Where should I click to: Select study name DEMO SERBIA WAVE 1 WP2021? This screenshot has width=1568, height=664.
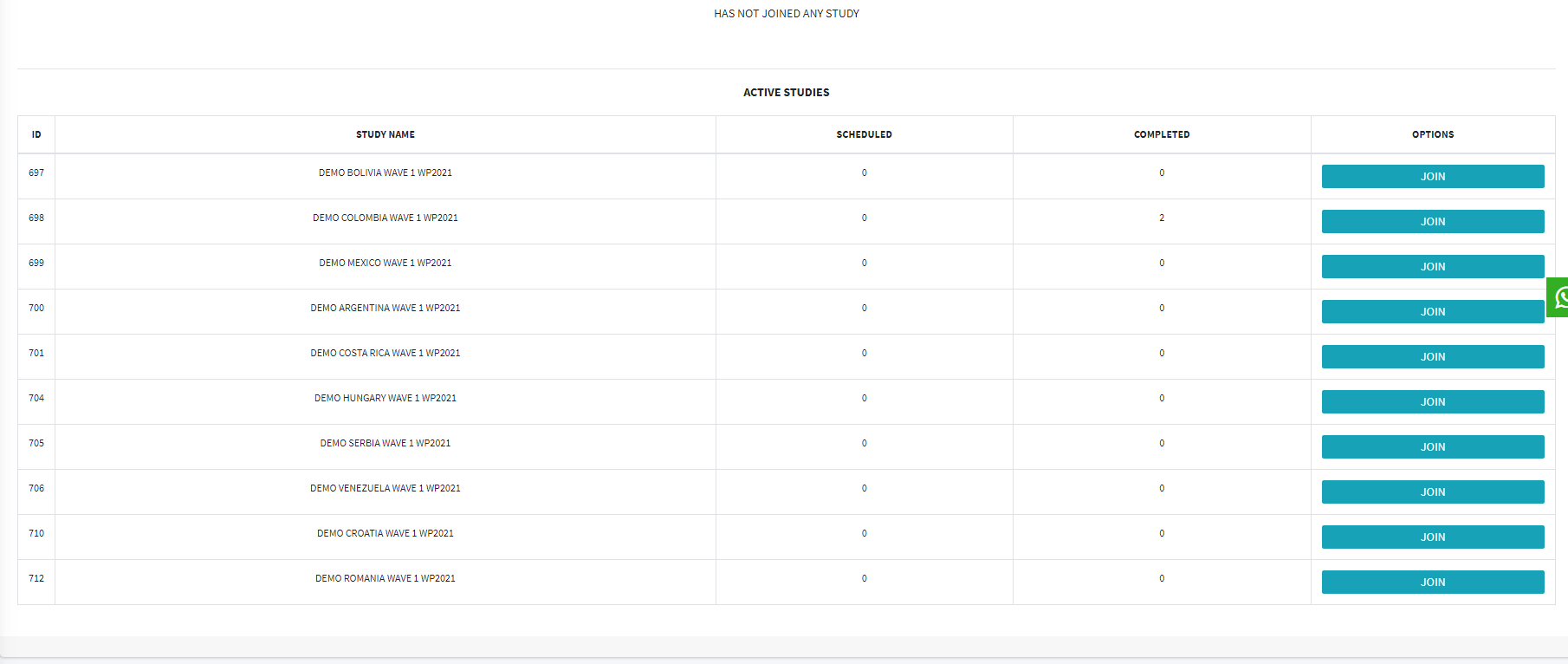coord(386,443)
